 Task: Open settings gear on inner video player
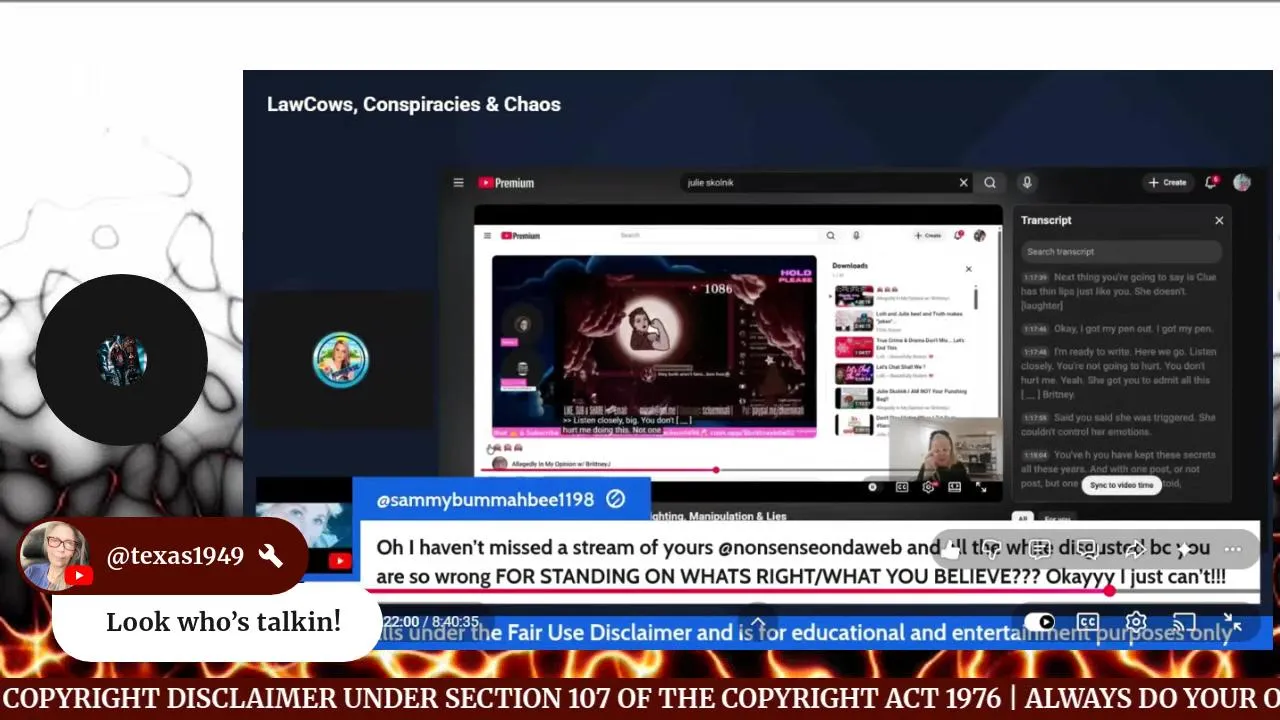click(x=928, y=487)
